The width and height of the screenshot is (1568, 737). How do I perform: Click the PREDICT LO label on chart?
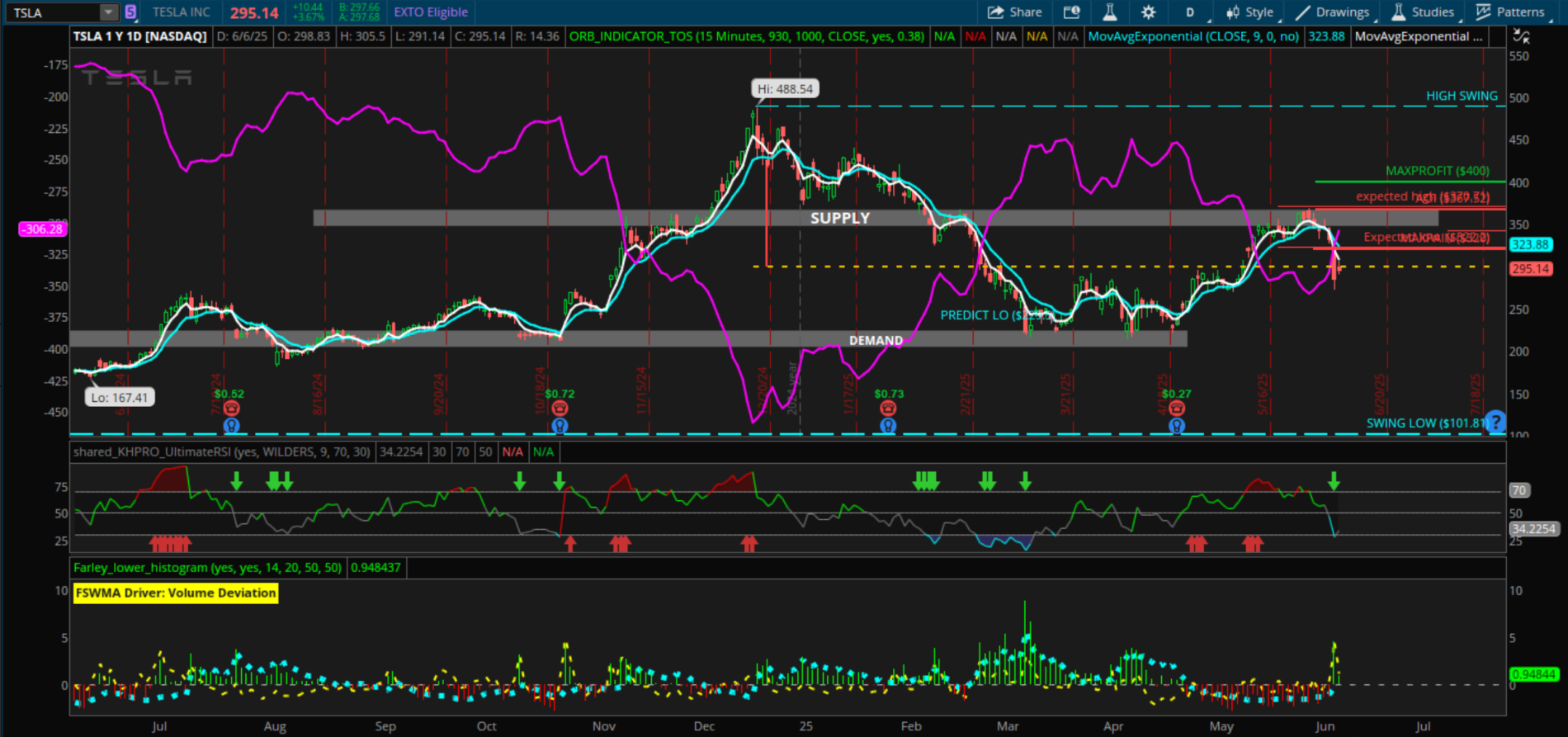pos(994,315)
